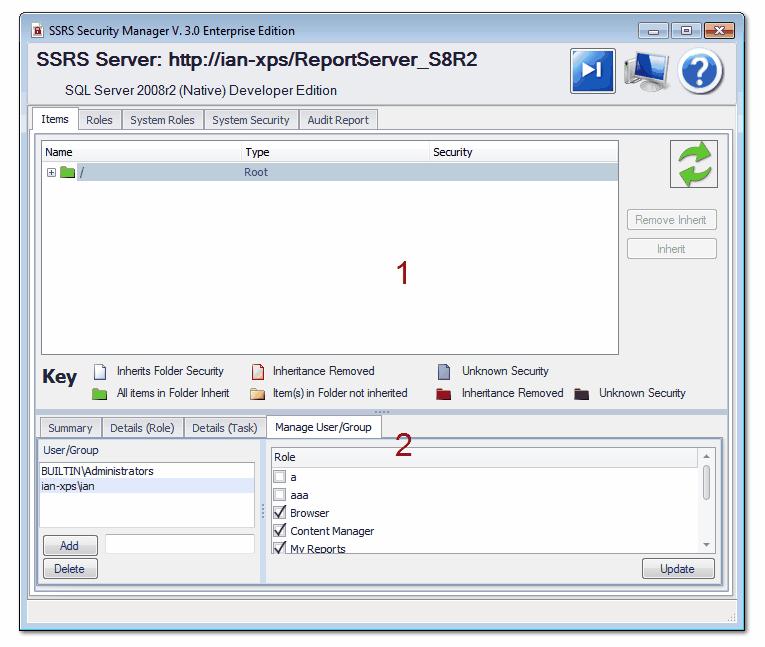Open the Audit Report tab
The image size is (765, 647).
[x=338, y=120]
